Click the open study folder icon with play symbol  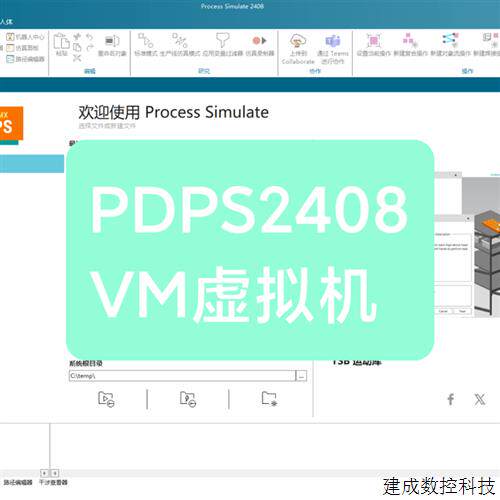(x=106, y=399)
